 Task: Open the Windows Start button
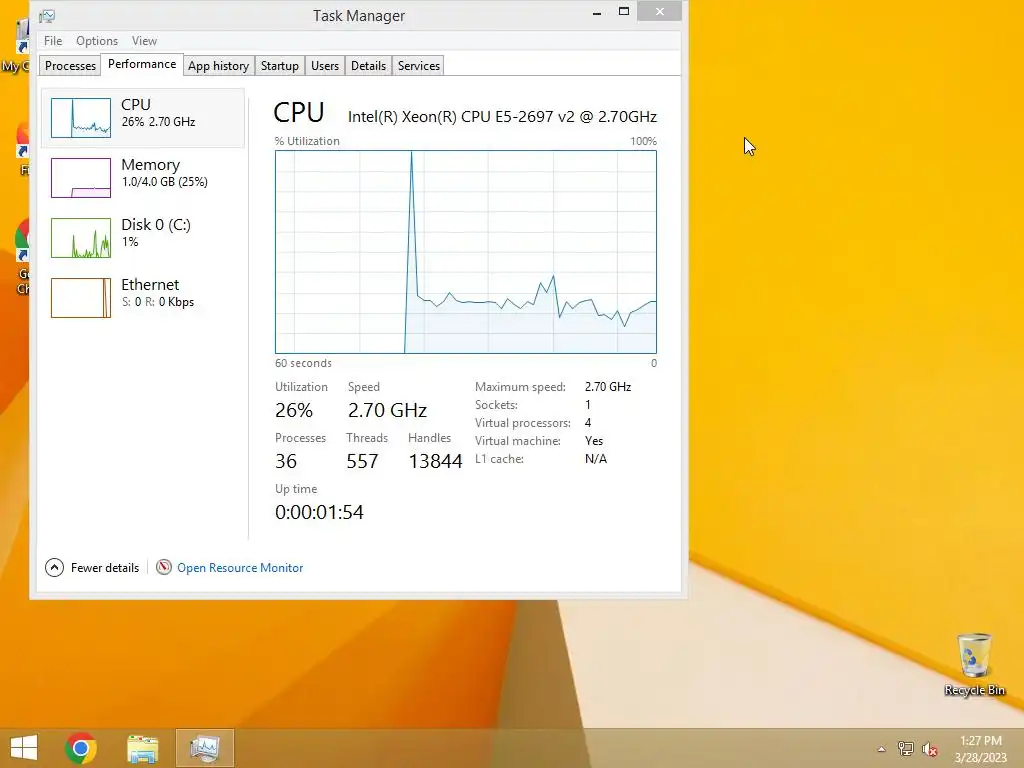click(24, 748)
